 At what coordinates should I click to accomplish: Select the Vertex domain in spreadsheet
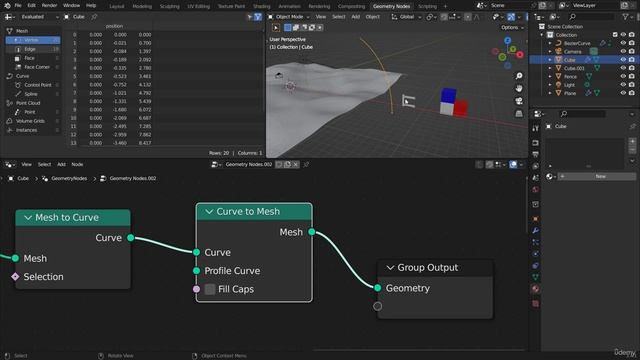pyautogui.click(x=33, y=40)
